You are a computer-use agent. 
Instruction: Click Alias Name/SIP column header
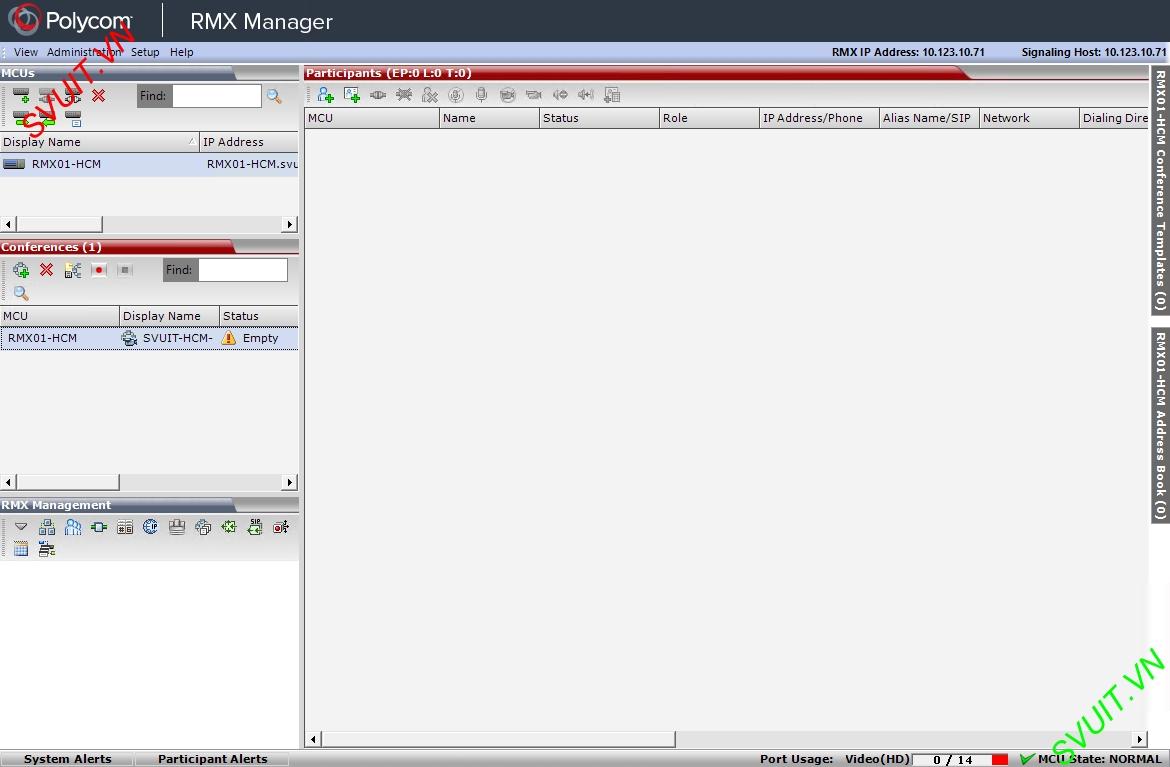click(929, 118)
